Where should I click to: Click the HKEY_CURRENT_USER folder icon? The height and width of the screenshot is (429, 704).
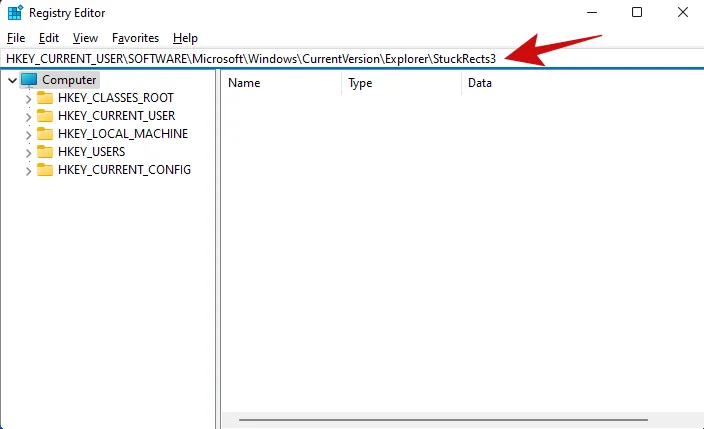click(x=45, y=116)
